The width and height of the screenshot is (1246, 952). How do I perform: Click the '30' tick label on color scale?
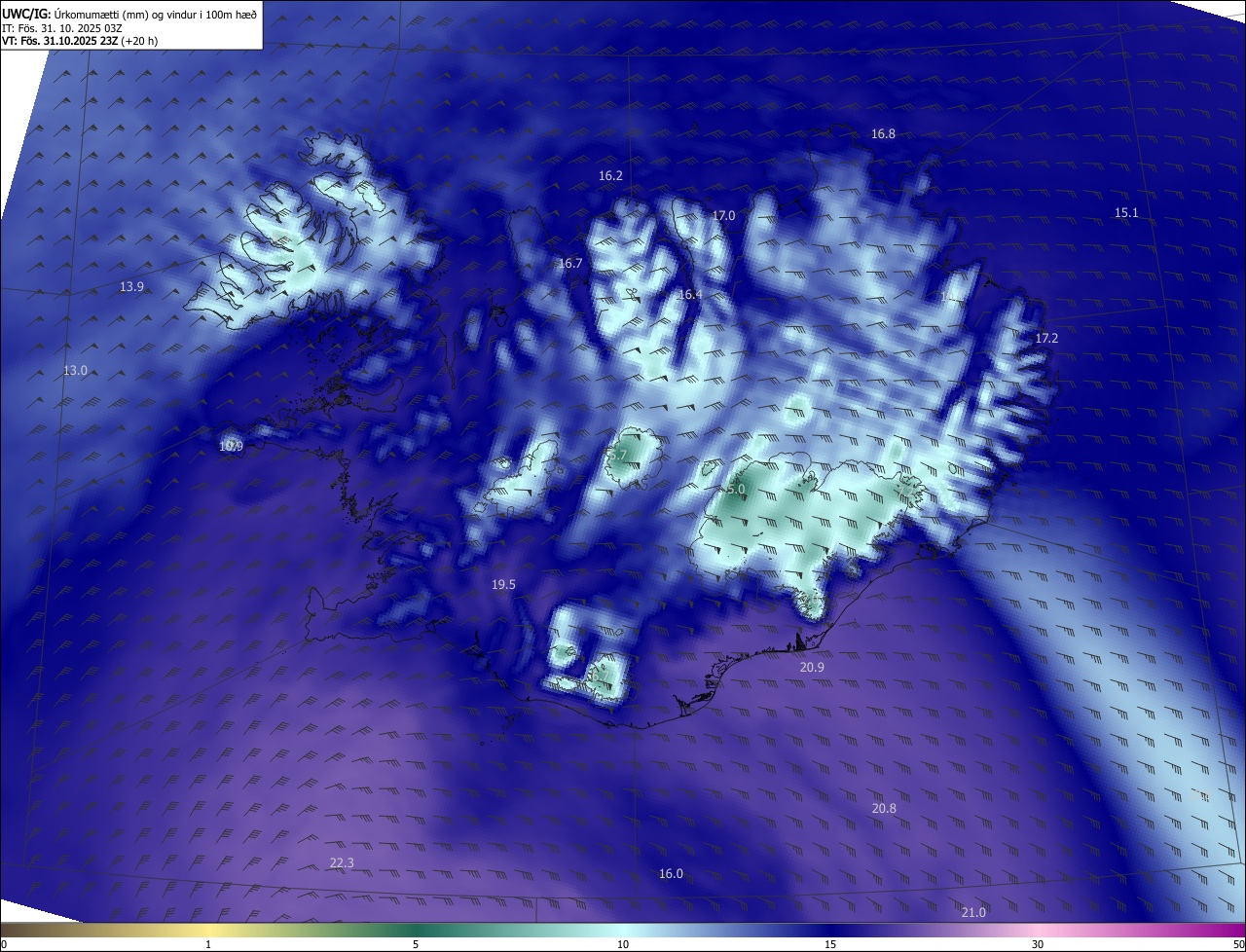(1038, 944)
